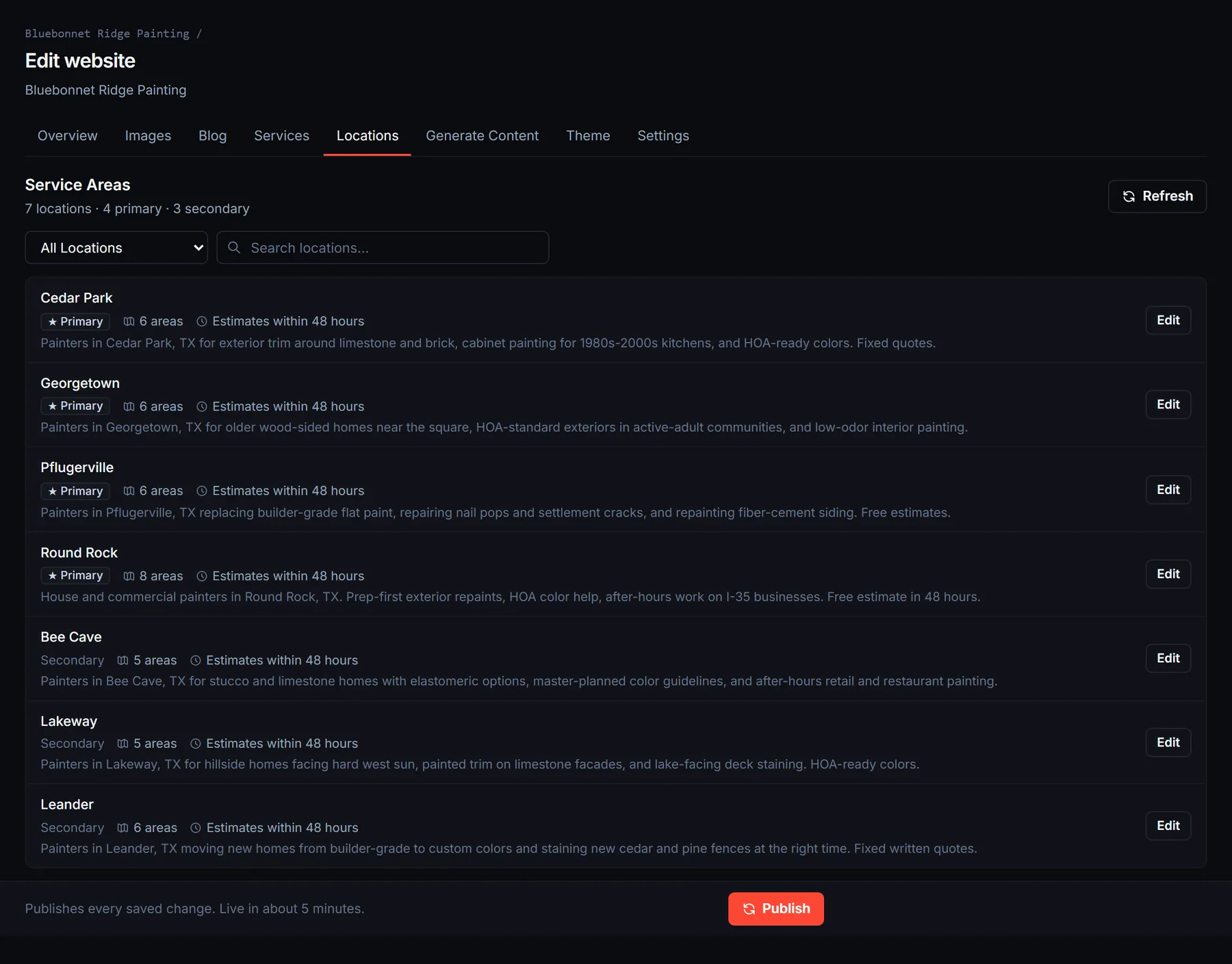Click the Search locations input field

[x=383, y=248]
